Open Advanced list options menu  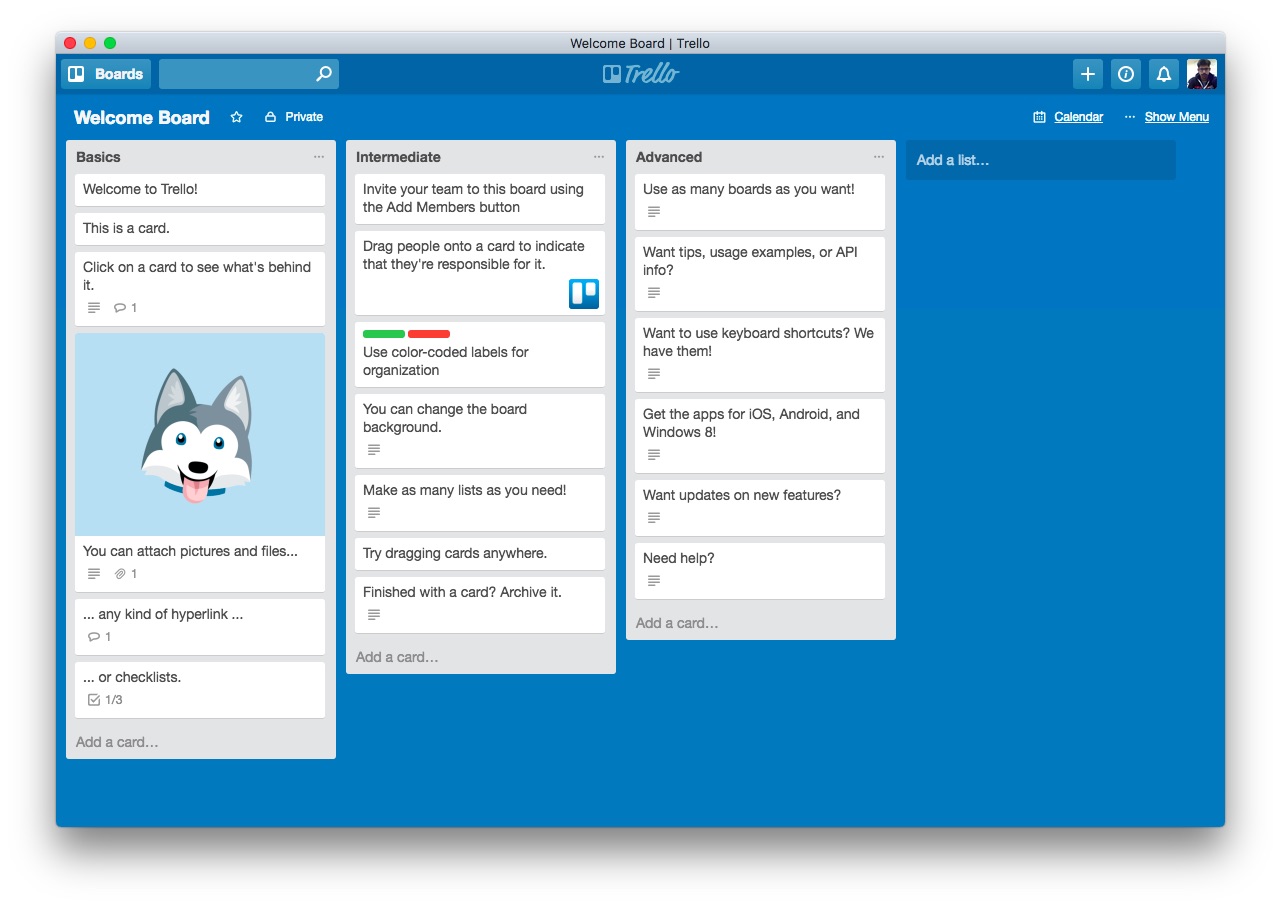(879, 157)
